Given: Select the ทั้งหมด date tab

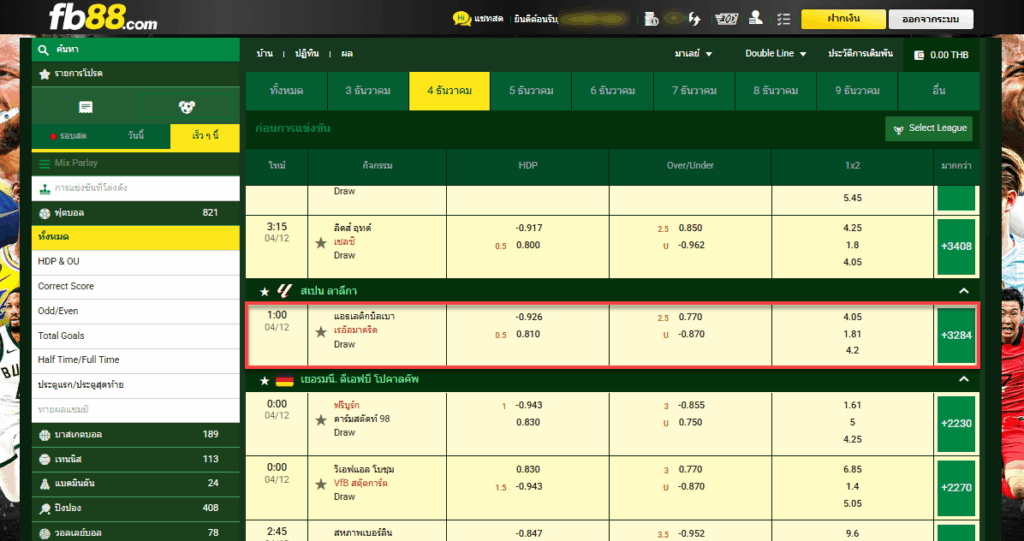Looking at the screenshot, I should click(286, 91).
